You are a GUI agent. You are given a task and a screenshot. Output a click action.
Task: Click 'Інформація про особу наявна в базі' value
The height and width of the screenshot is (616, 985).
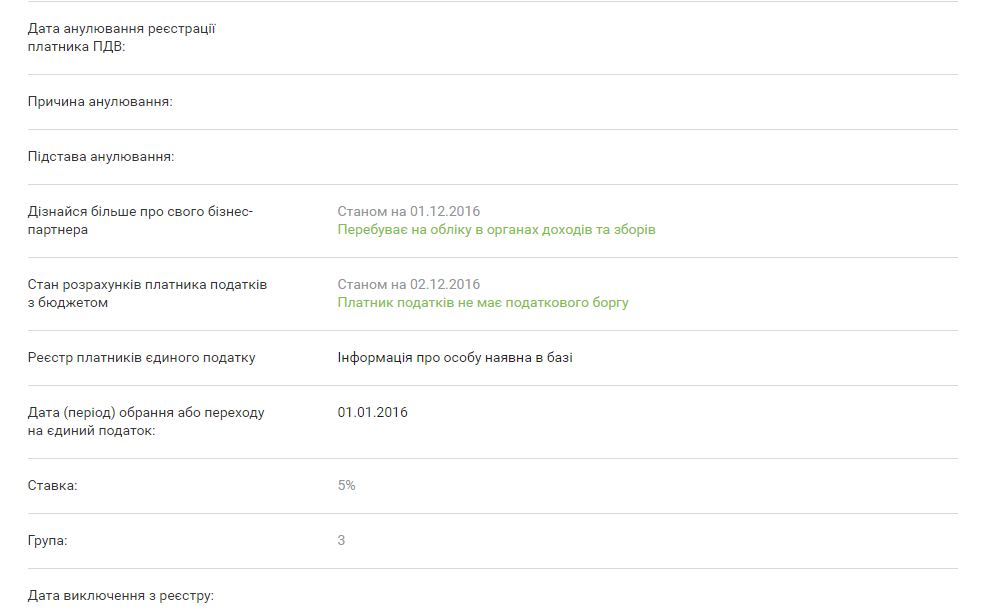click(x=455, y=358)
